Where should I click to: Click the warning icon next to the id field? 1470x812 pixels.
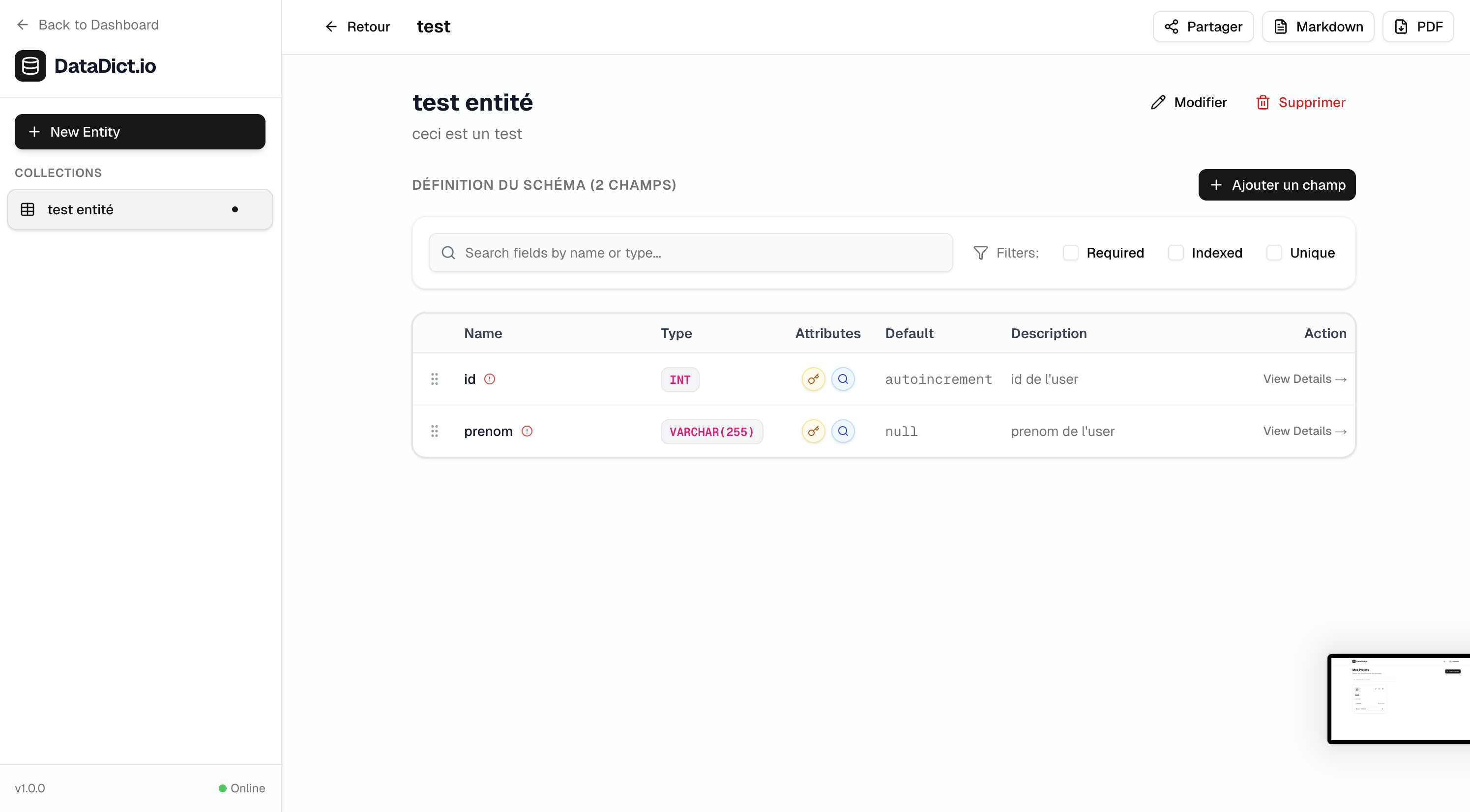(490, 378)
